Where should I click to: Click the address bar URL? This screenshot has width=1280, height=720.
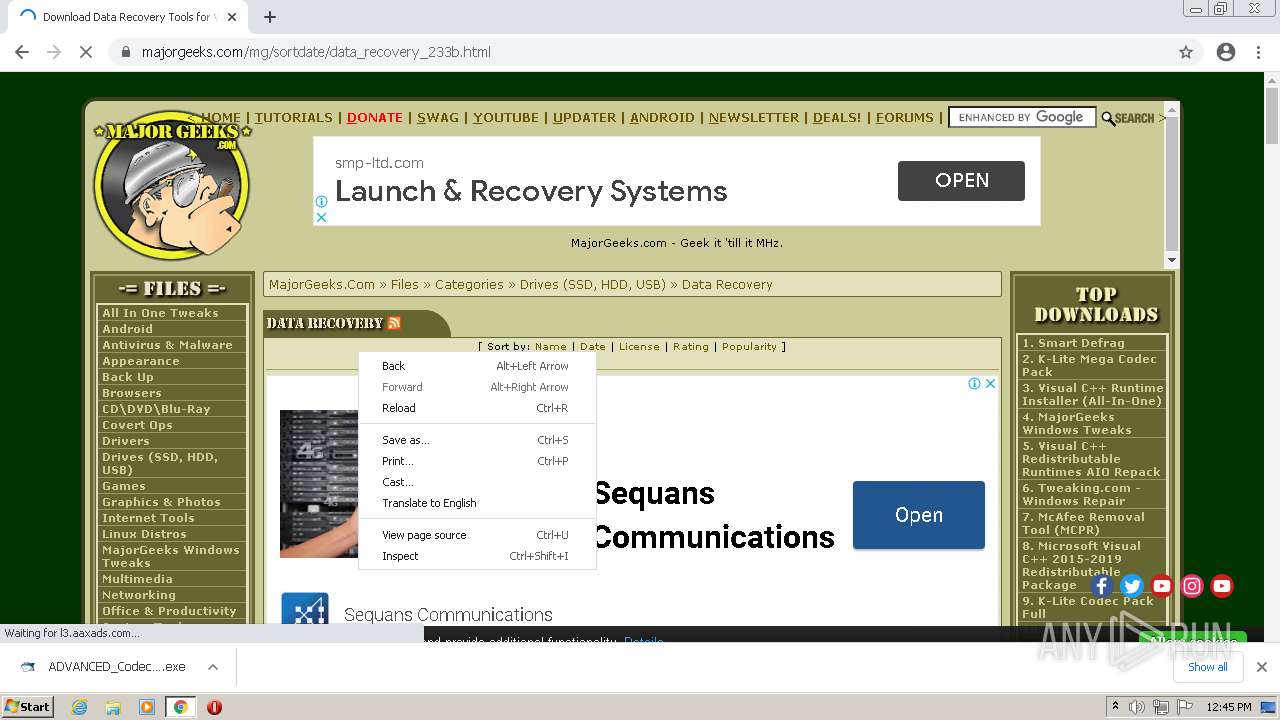[x=316, y=52]
